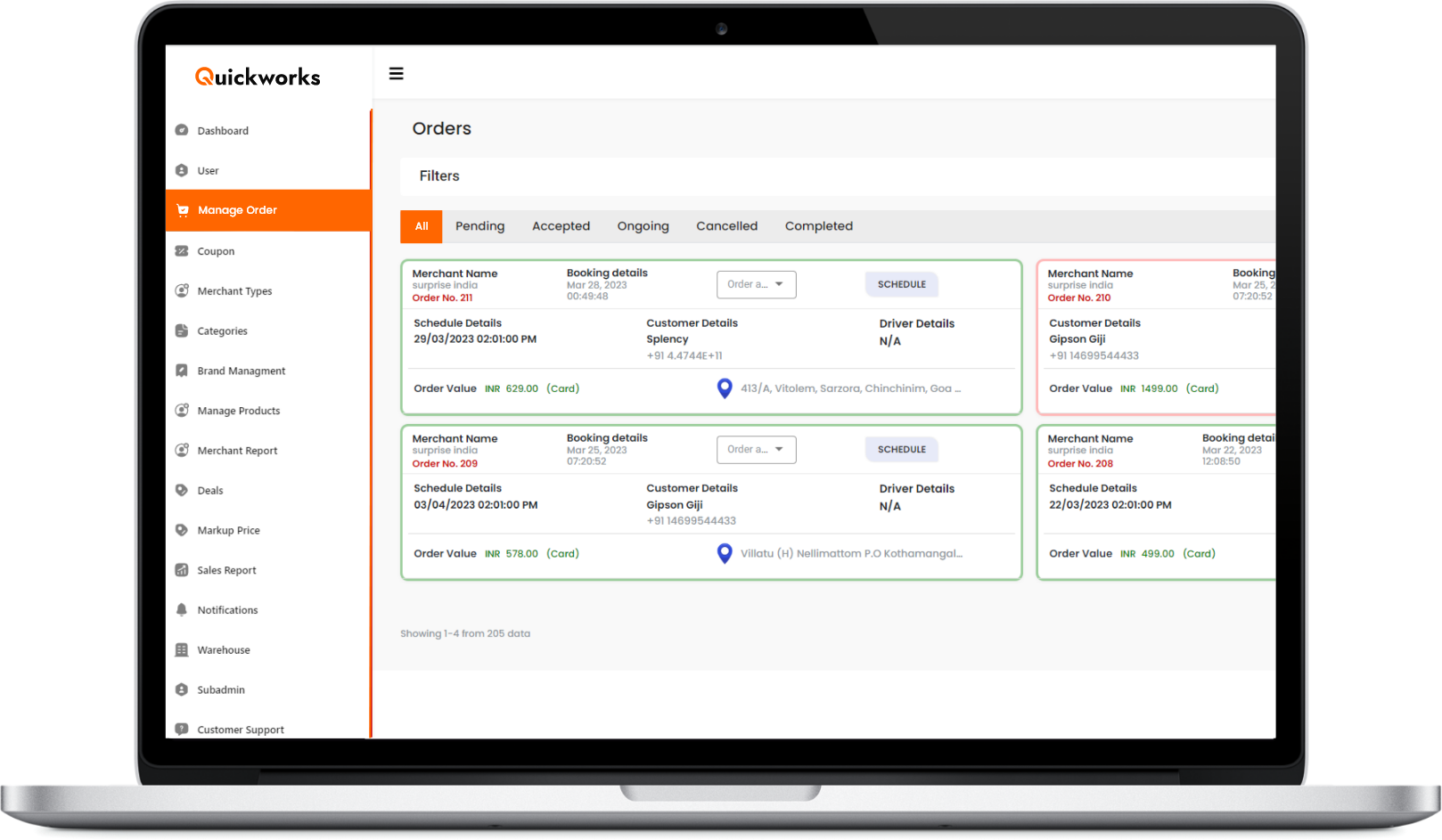The width and height of the screenshot is (1442, 840).
Task: Open Sales Report page
Action: click(226, 570)
